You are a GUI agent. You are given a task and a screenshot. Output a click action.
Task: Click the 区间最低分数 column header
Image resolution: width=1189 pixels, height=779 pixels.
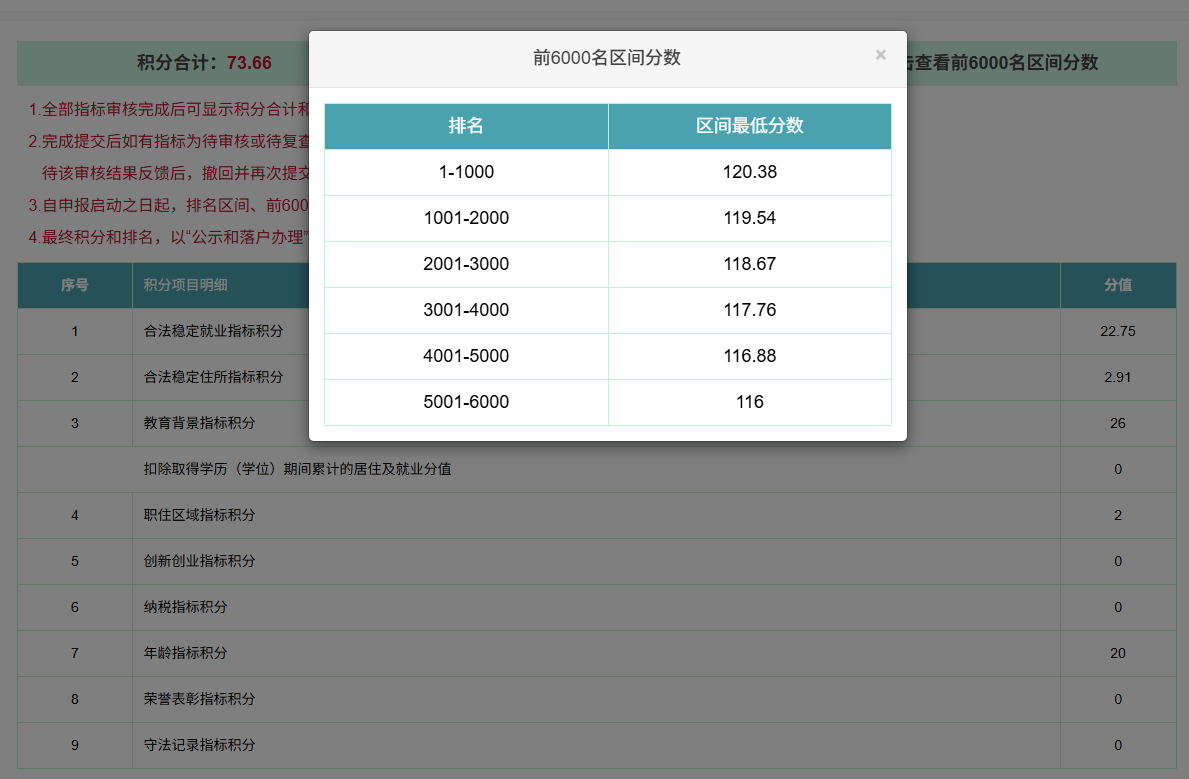pyautogui.click(x=749, y=126)
